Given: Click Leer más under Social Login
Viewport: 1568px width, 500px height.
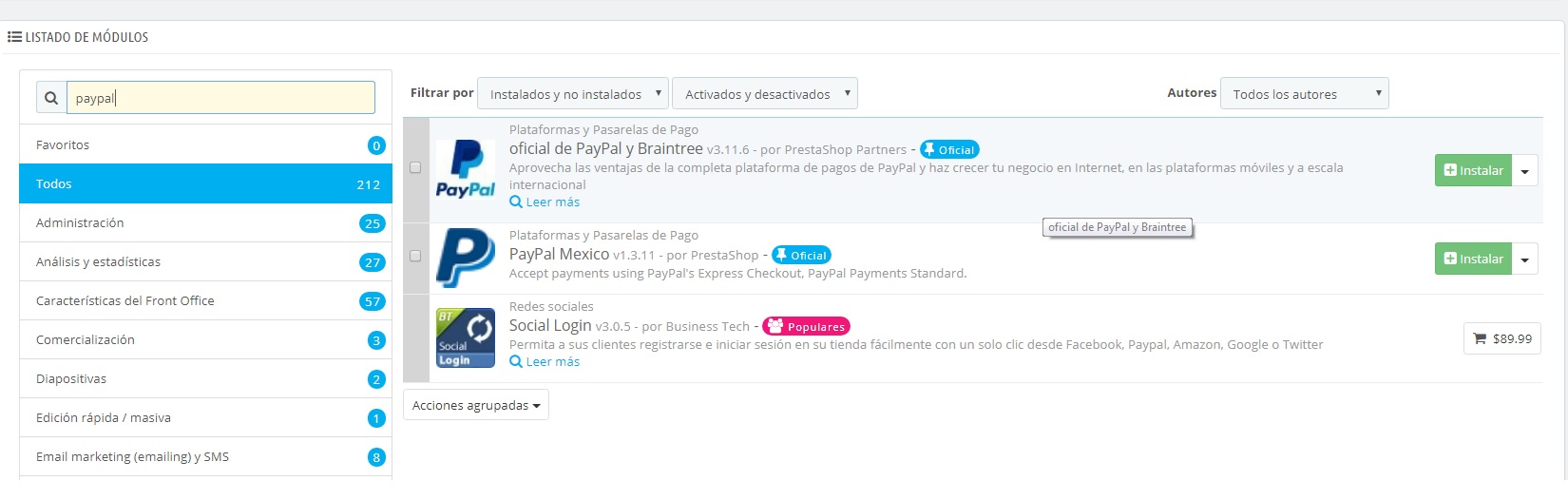Looking at the screenshot, I should point(545,361).
